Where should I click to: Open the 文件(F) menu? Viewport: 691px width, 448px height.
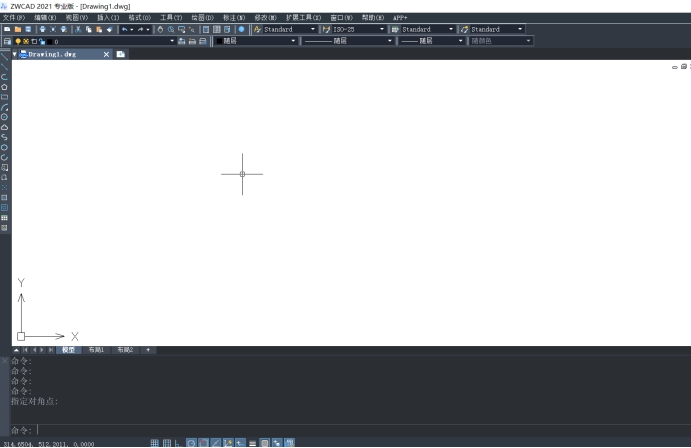pos(14,18)
